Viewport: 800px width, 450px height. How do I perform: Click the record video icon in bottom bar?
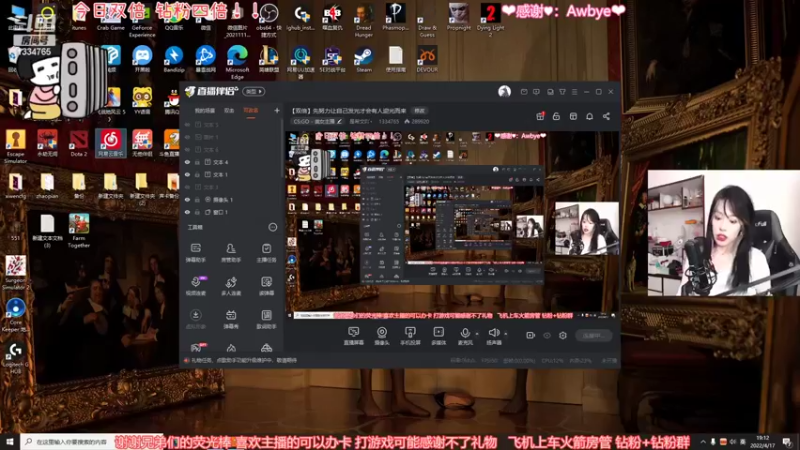pos(530,335)
